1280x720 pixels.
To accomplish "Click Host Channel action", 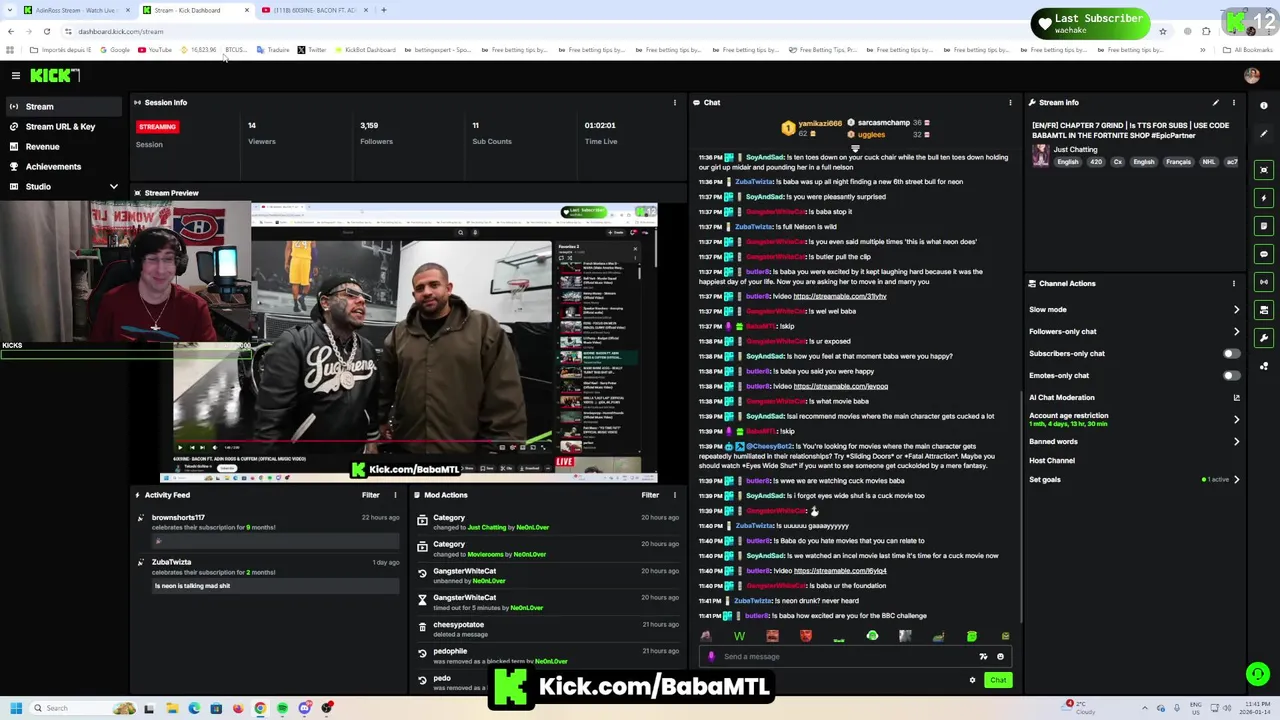I will point(1052,460).
